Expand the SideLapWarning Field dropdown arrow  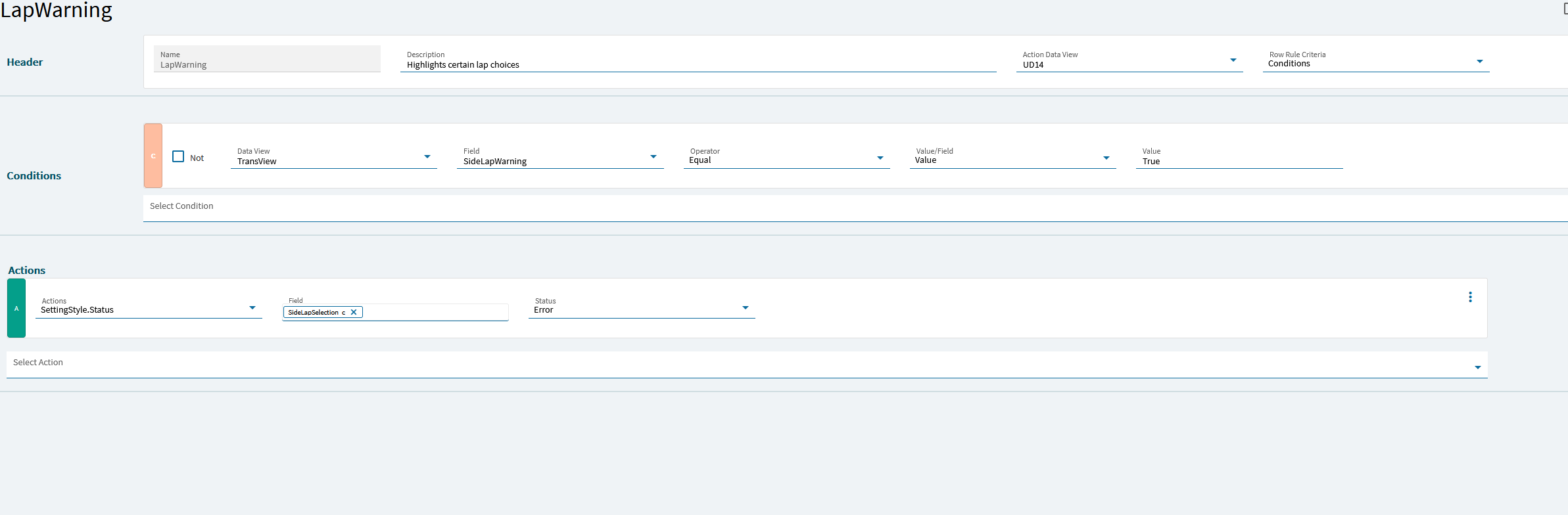click(x=653, y=157)
